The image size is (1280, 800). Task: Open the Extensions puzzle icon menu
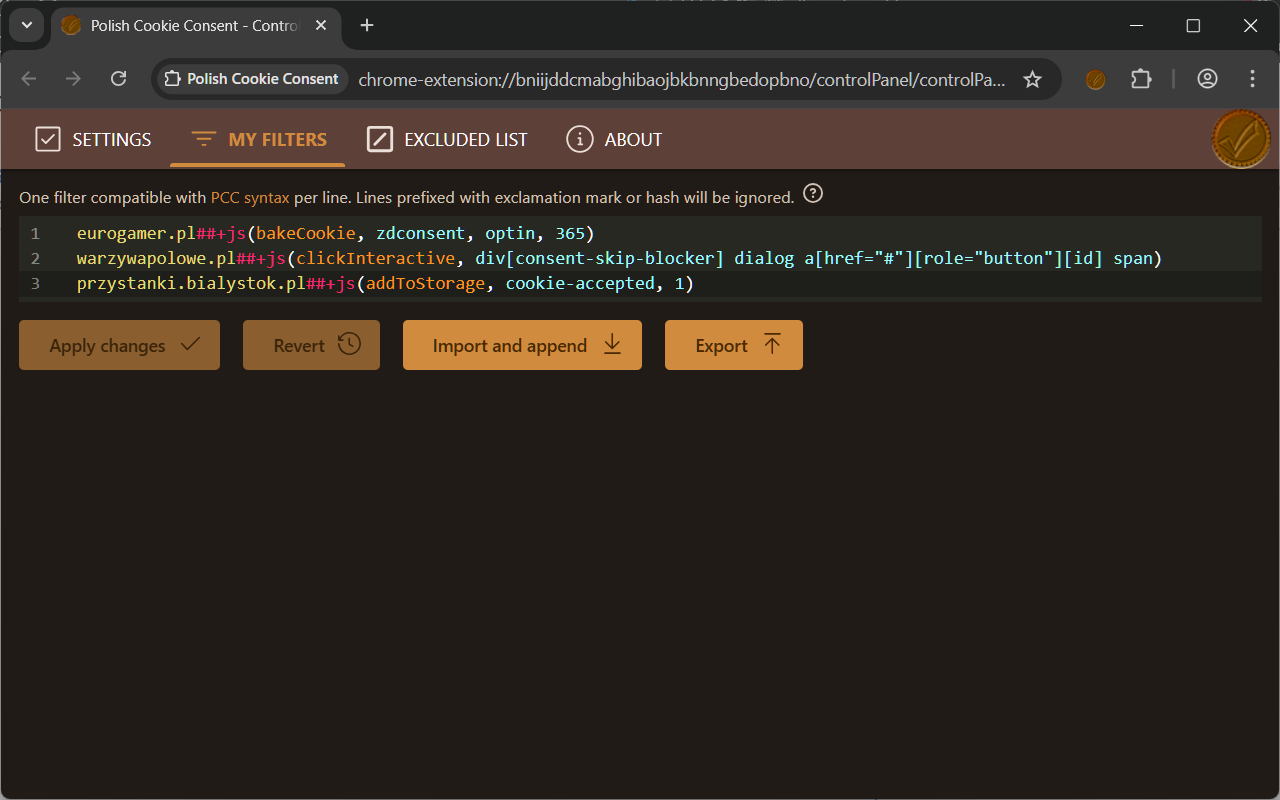click(x=1141, y=79)
